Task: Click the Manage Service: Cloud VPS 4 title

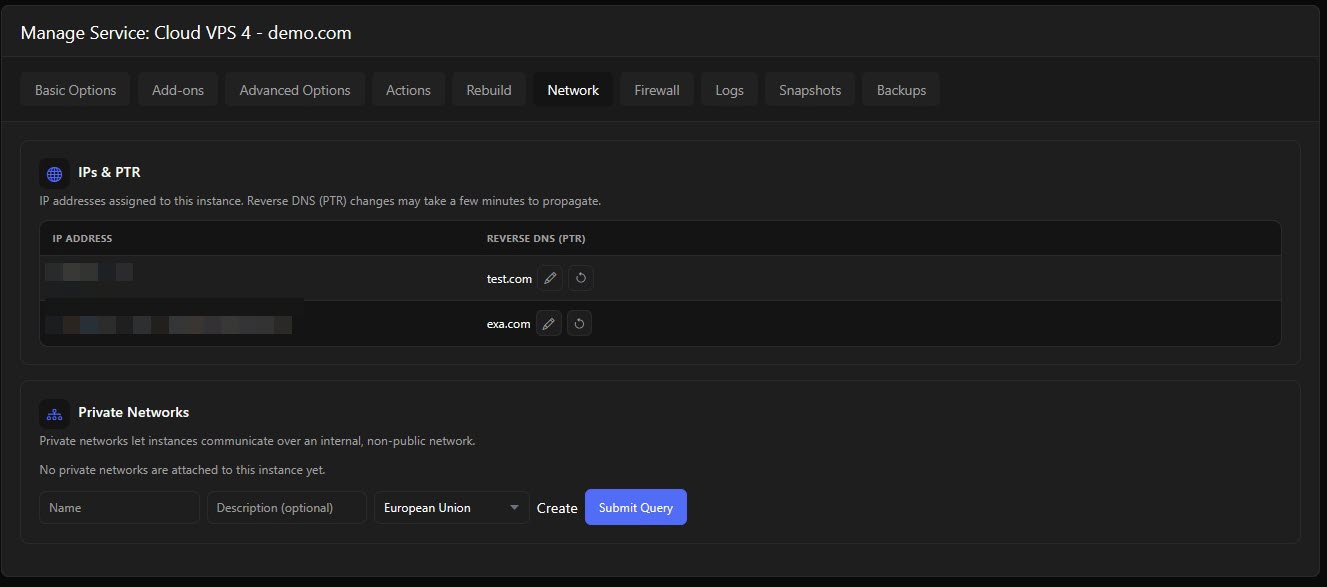Action: [186, 33]
